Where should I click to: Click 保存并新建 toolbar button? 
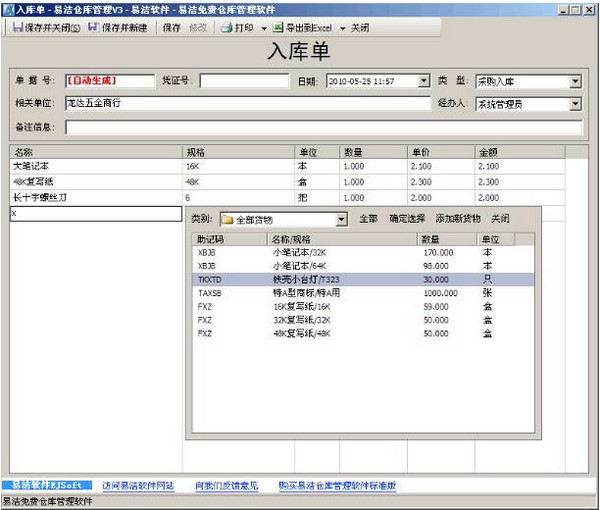[118, 28]
